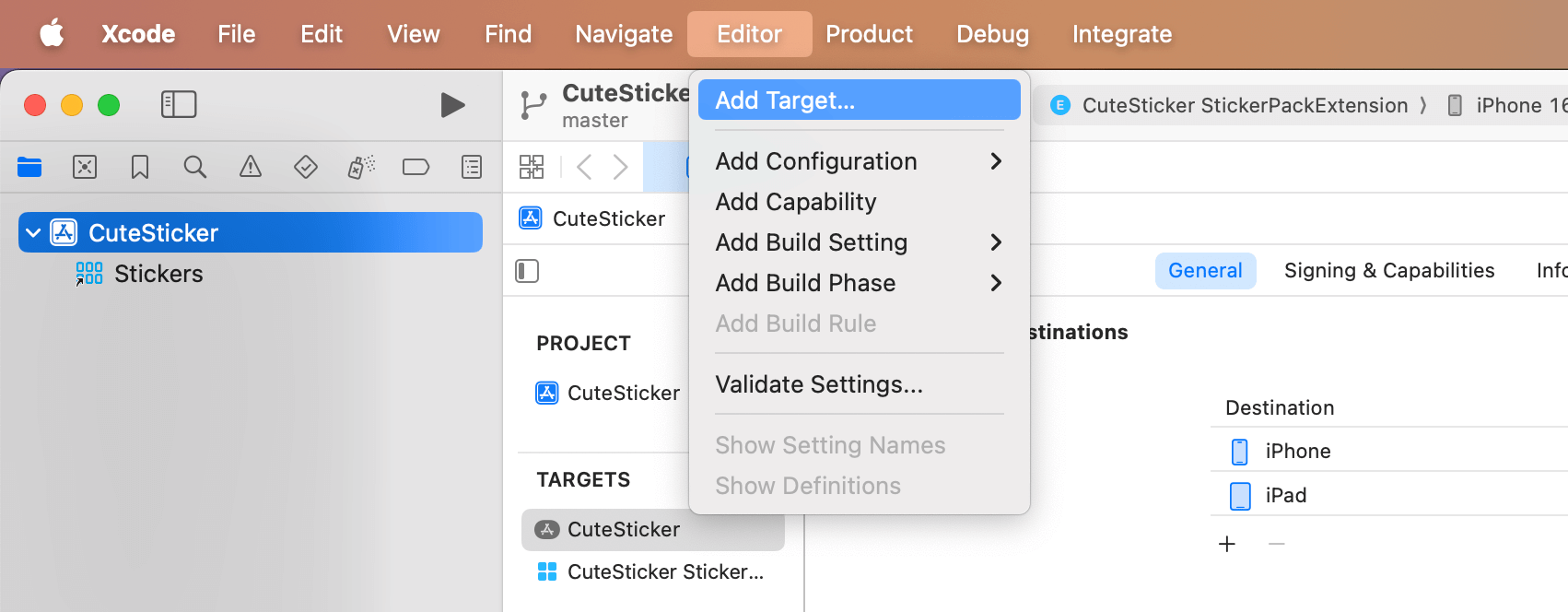Screen dimensions: 1568x612
Task: Collapse the CuteSticker project tree
Action: 33,232
